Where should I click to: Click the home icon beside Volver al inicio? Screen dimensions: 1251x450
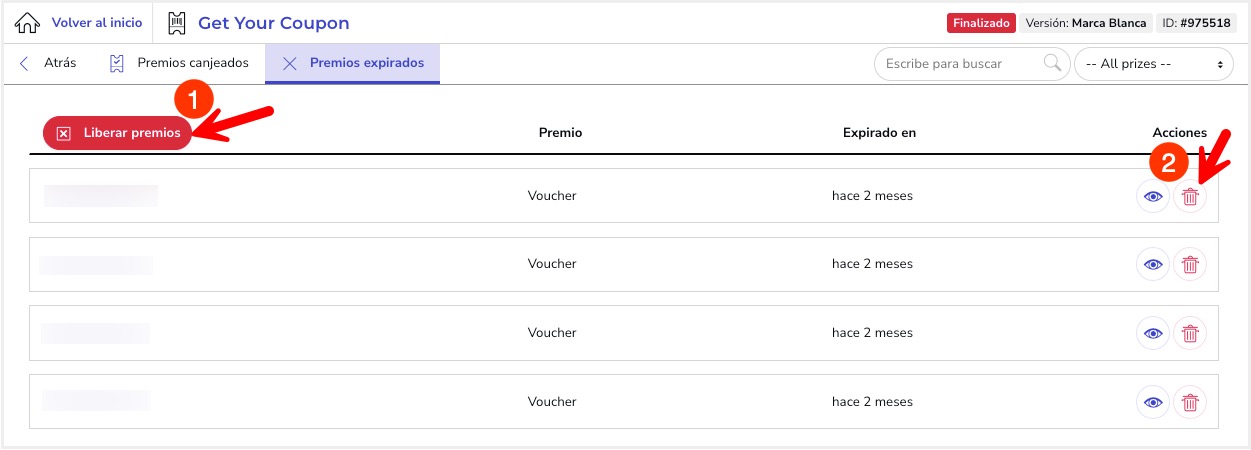pos(28,22)
